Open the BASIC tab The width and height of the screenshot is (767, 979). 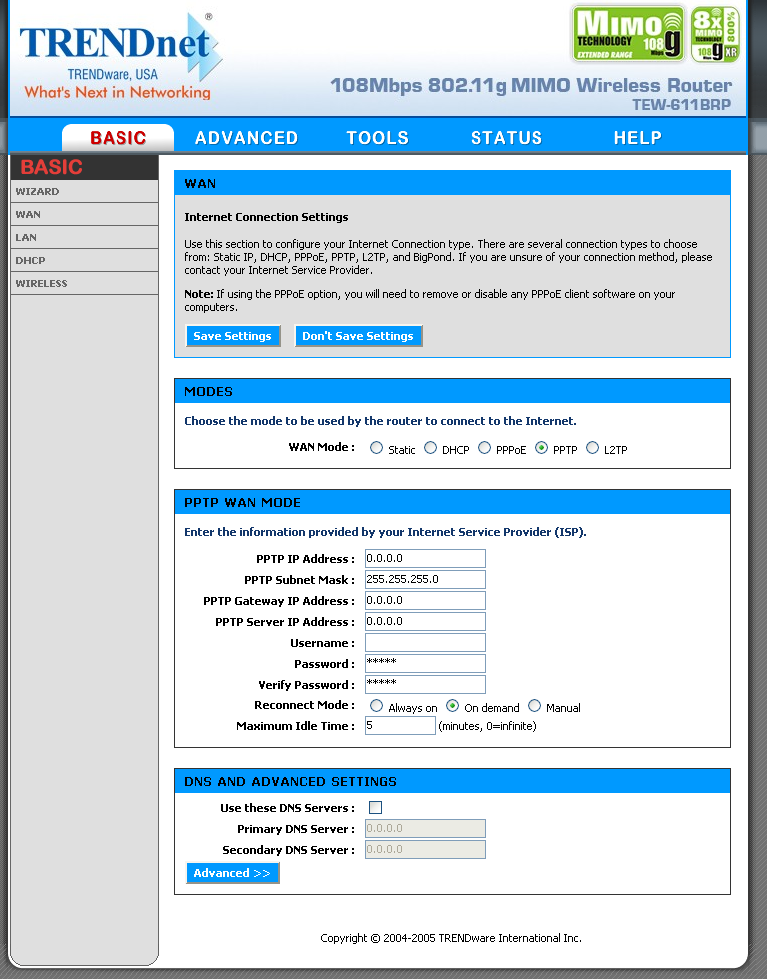(x=118, y=137)
